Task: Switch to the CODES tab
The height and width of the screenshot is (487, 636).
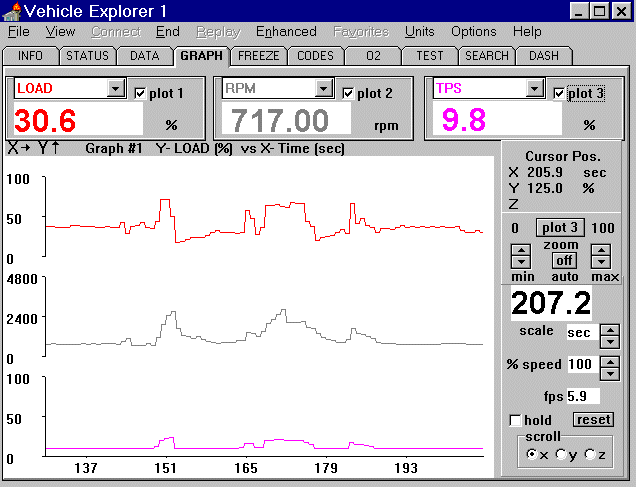Action: coord(316,56)
